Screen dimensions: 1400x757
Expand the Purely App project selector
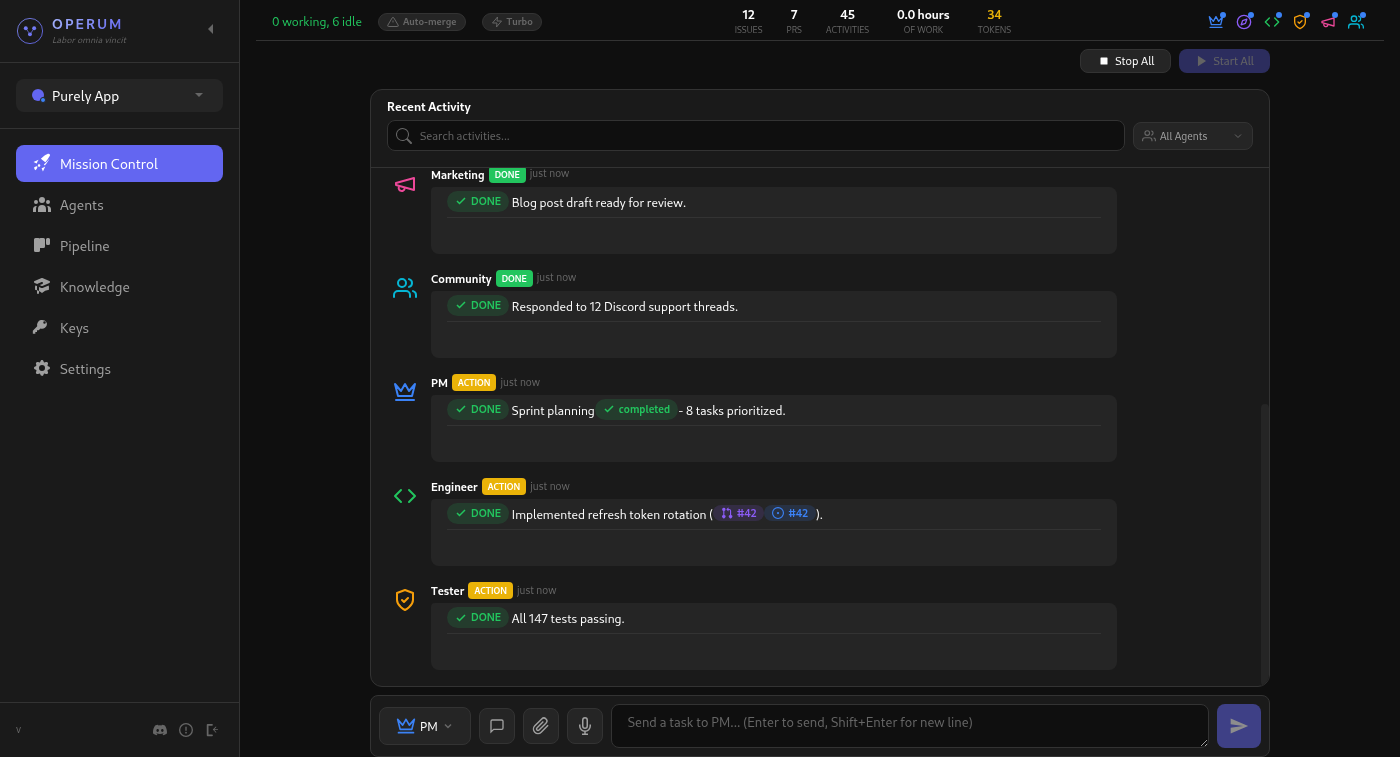[x=118, y=95]
